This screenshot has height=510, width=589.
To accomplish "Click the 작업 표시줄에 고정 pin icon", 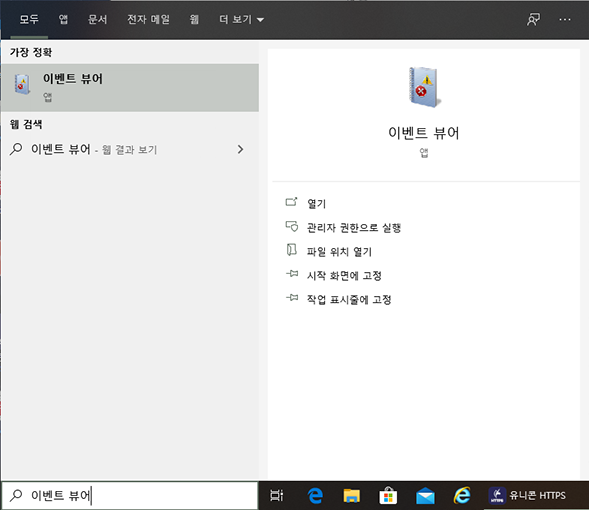I will pos(292,298).
